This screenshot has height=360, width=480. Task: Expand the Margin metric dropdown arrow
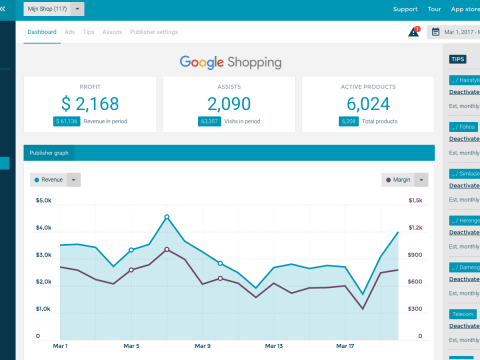coord(421,180)
